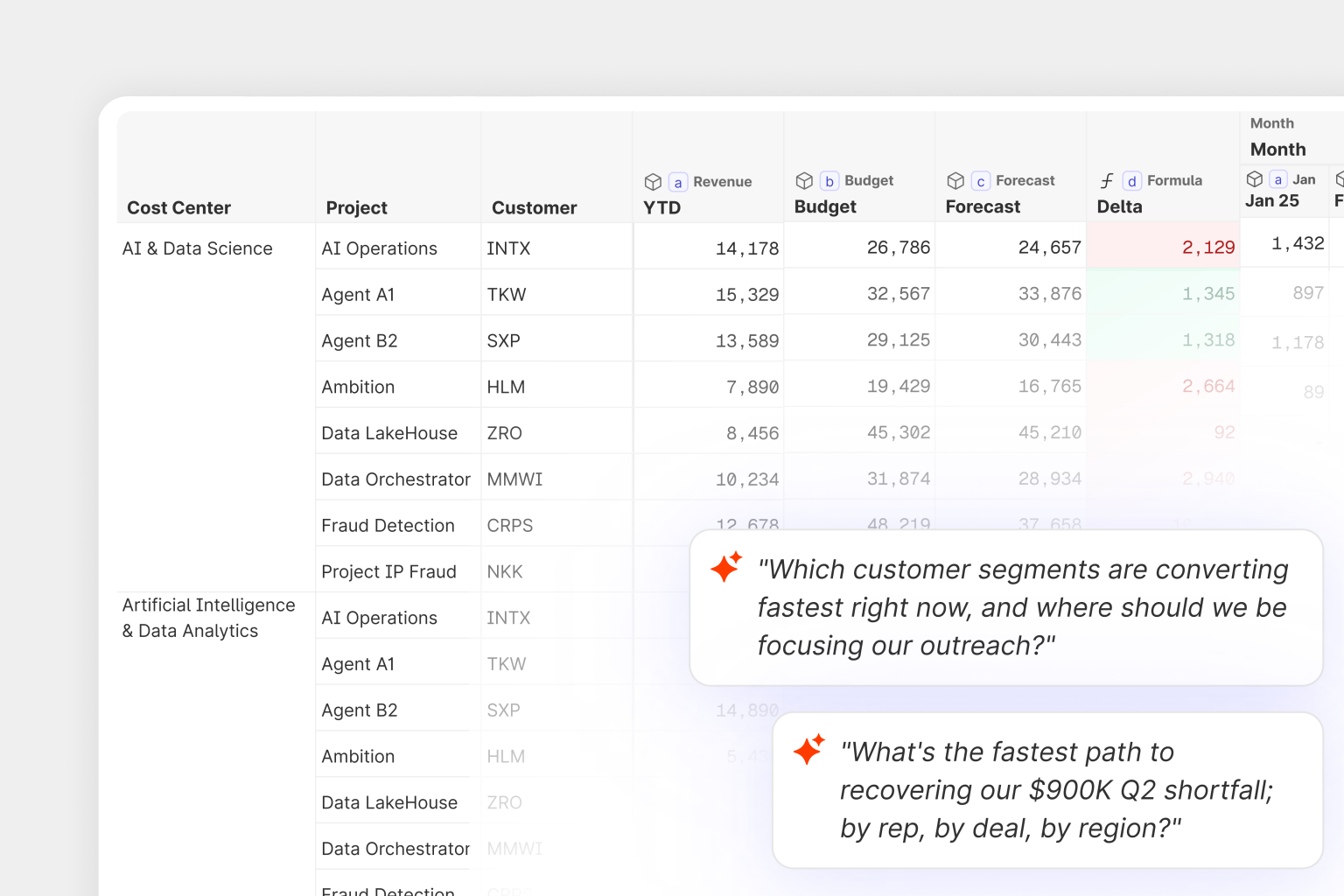Select the 'b' Budget tag badge
Screen dimensions: 1344x896
(x=829, y=181)
